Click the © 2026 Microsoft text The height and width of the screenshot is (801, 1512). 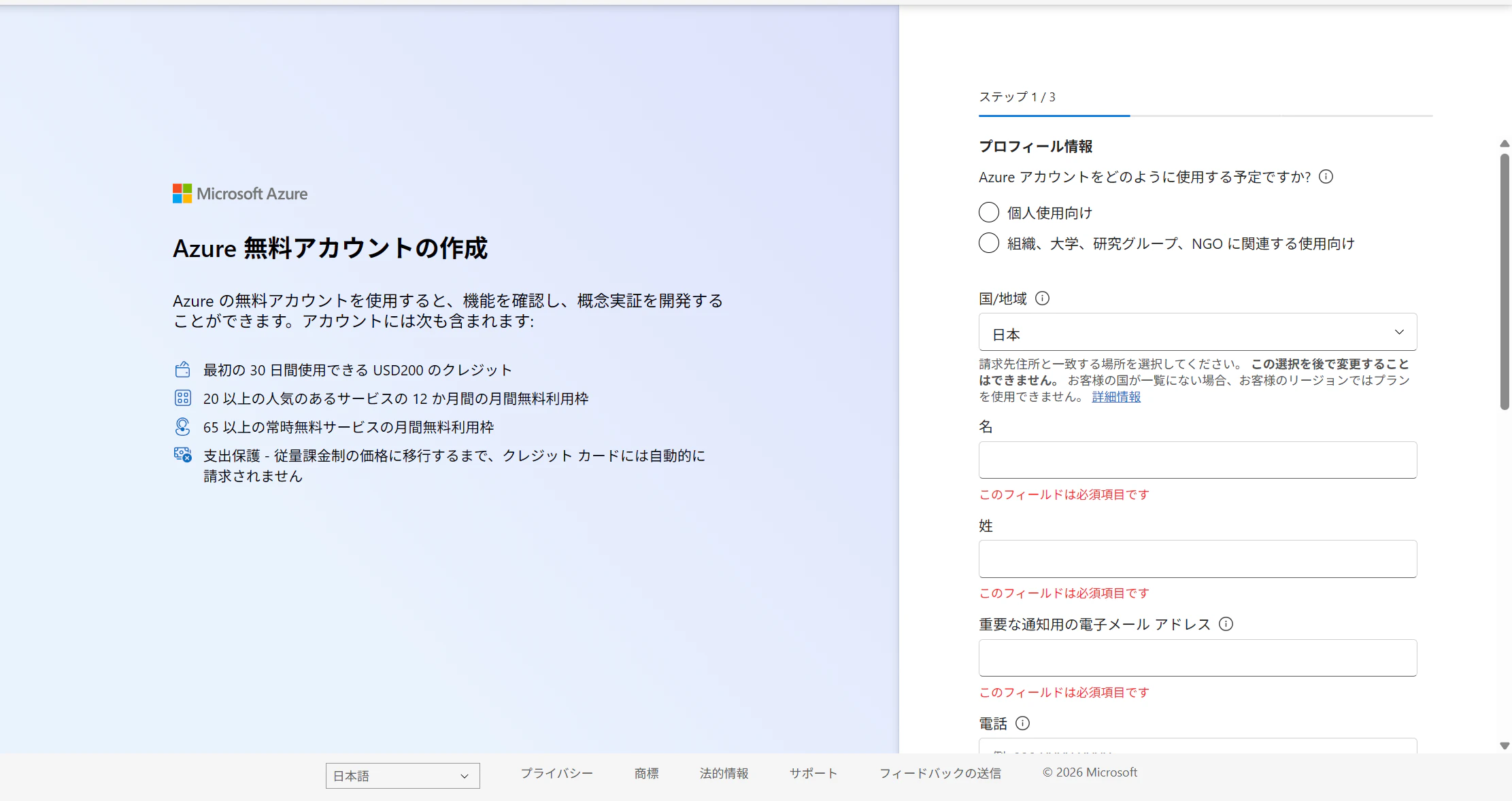pyautogui.click(x=1090, y=772)
